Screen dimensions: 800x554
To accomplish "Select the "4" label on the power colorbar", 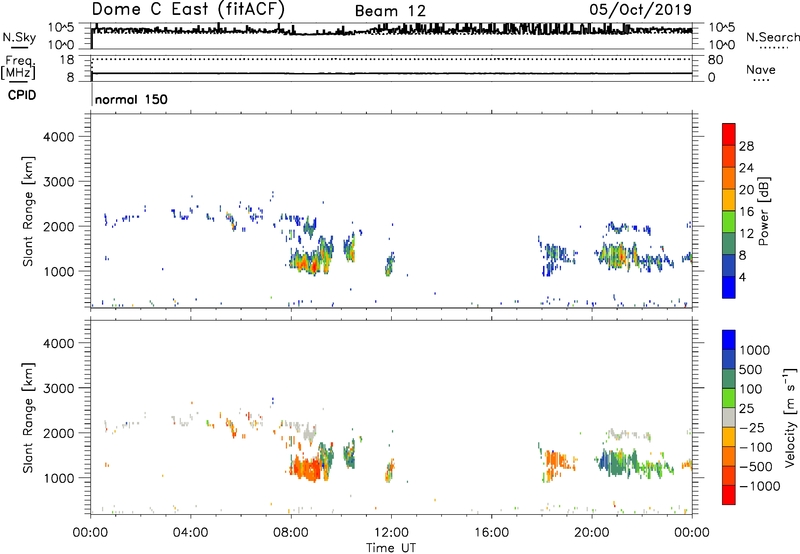I will (x=742, y=277).
